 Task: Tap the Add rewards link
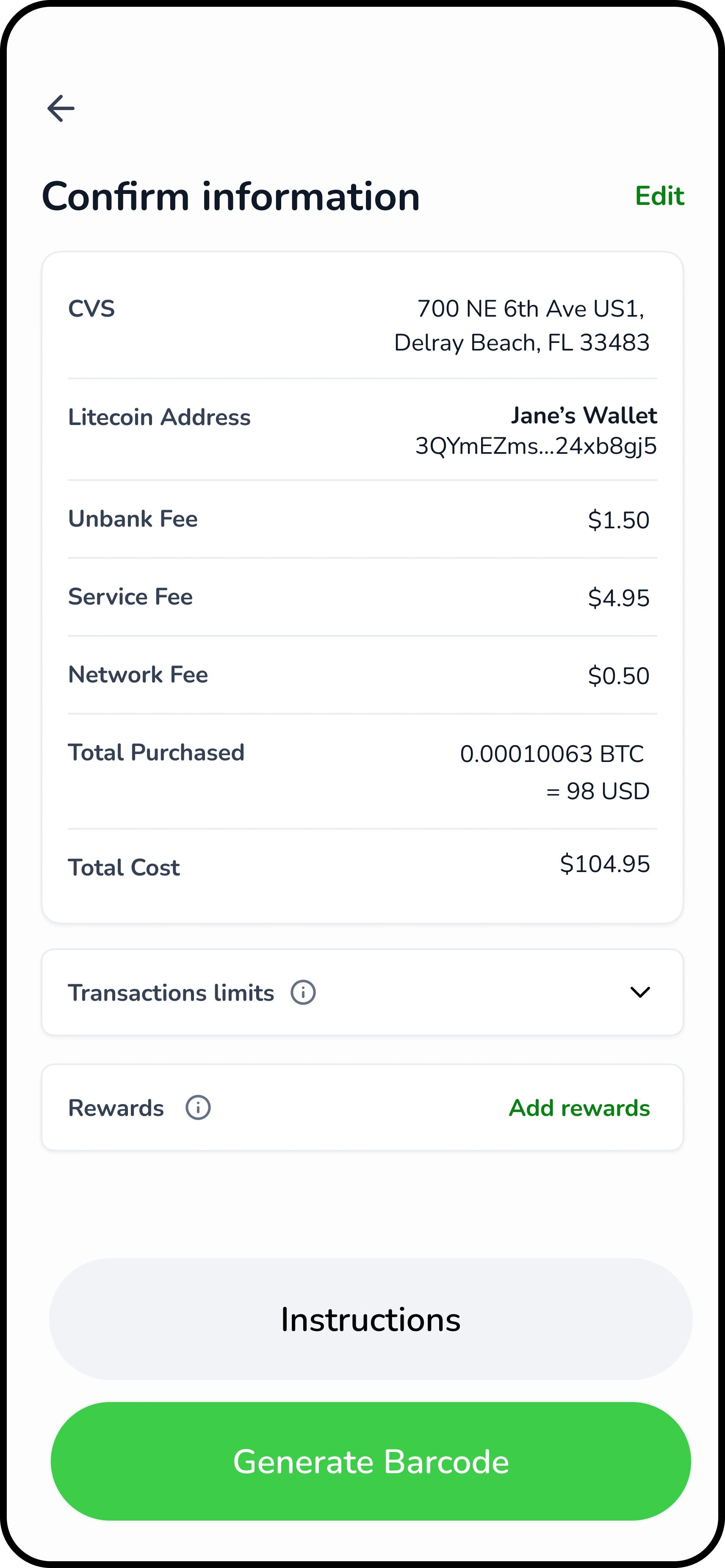[579, 1108]
